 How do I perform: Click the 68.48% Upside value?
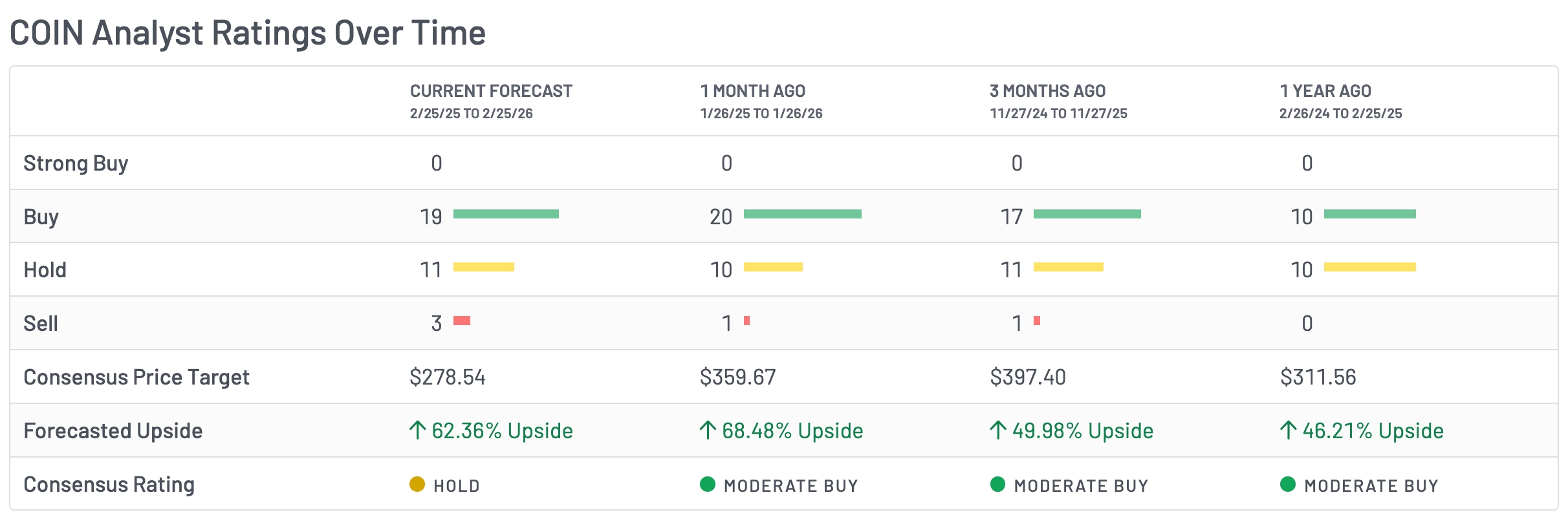pyautogui.click(x=792, y=431)
